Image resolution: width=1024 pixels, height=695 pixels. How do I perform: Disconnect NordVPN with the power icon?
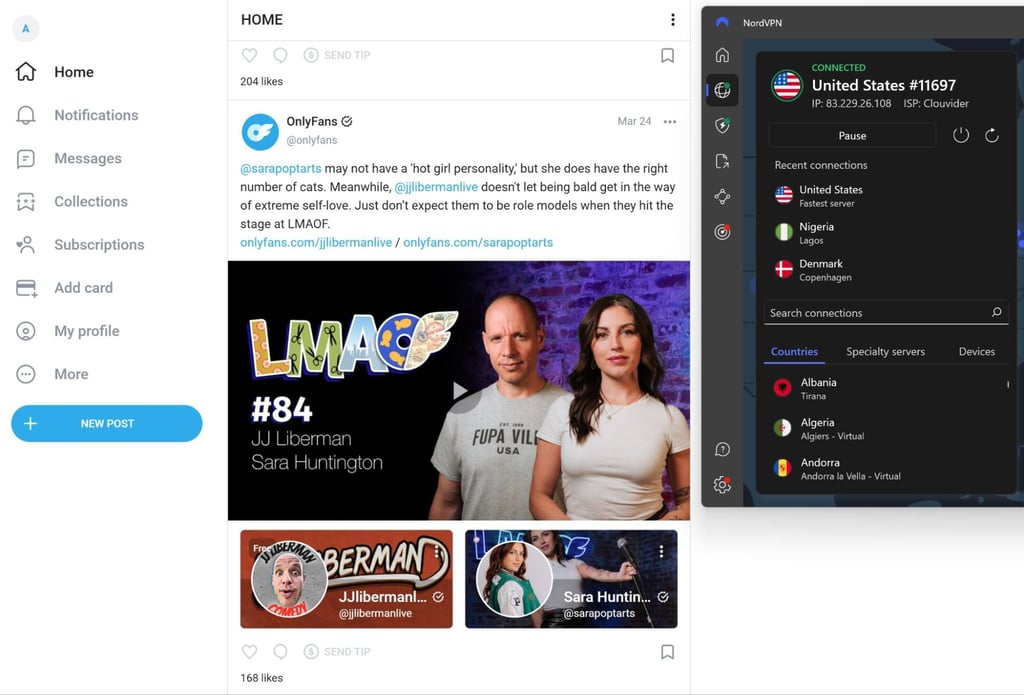point(961,135)
